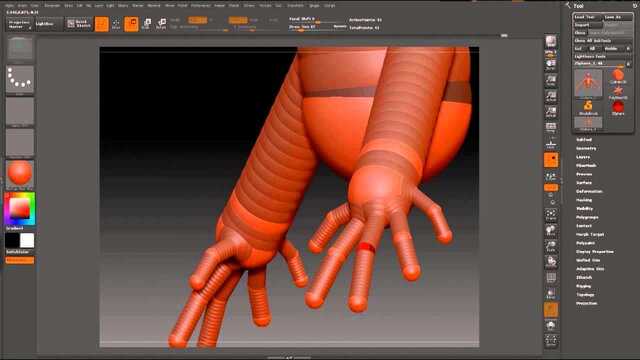Open the Projection Master button
The image size is (640, 360).
(x=19, y=24)
